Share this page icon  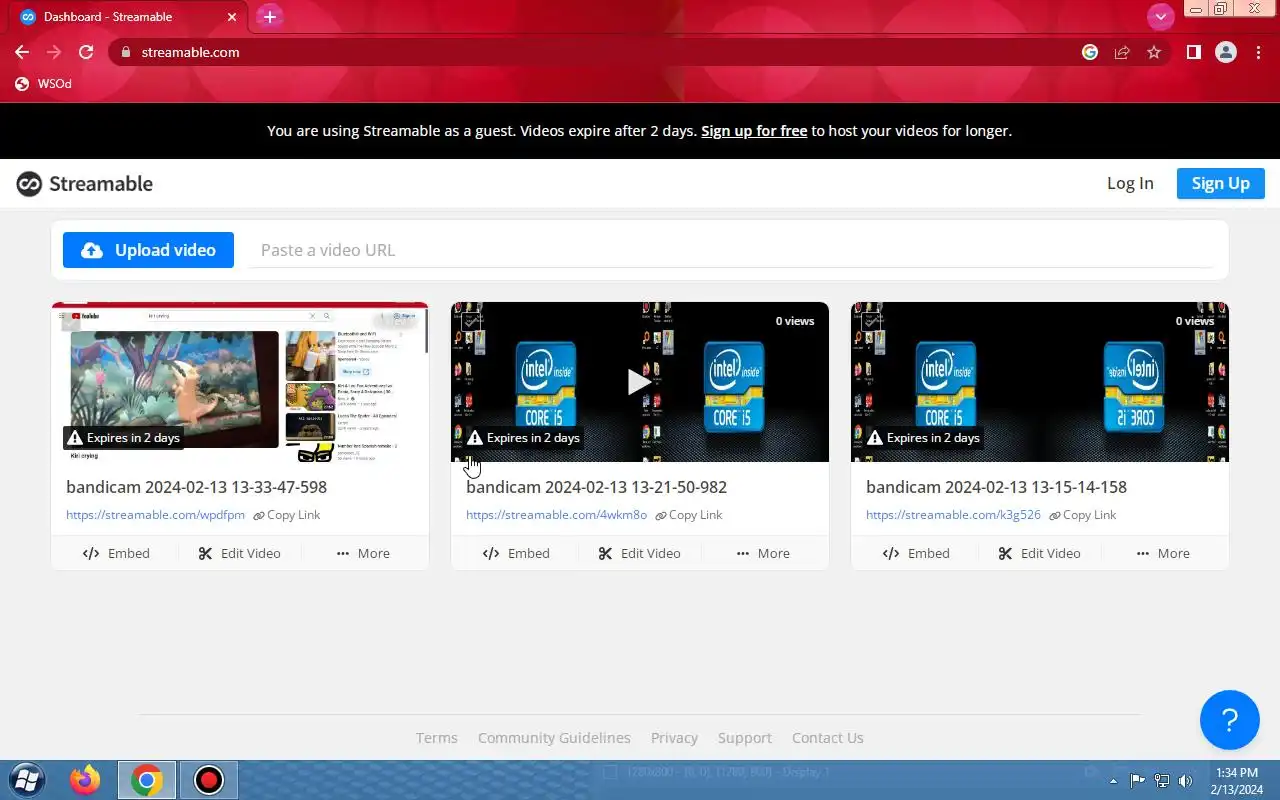[1122, 52]
